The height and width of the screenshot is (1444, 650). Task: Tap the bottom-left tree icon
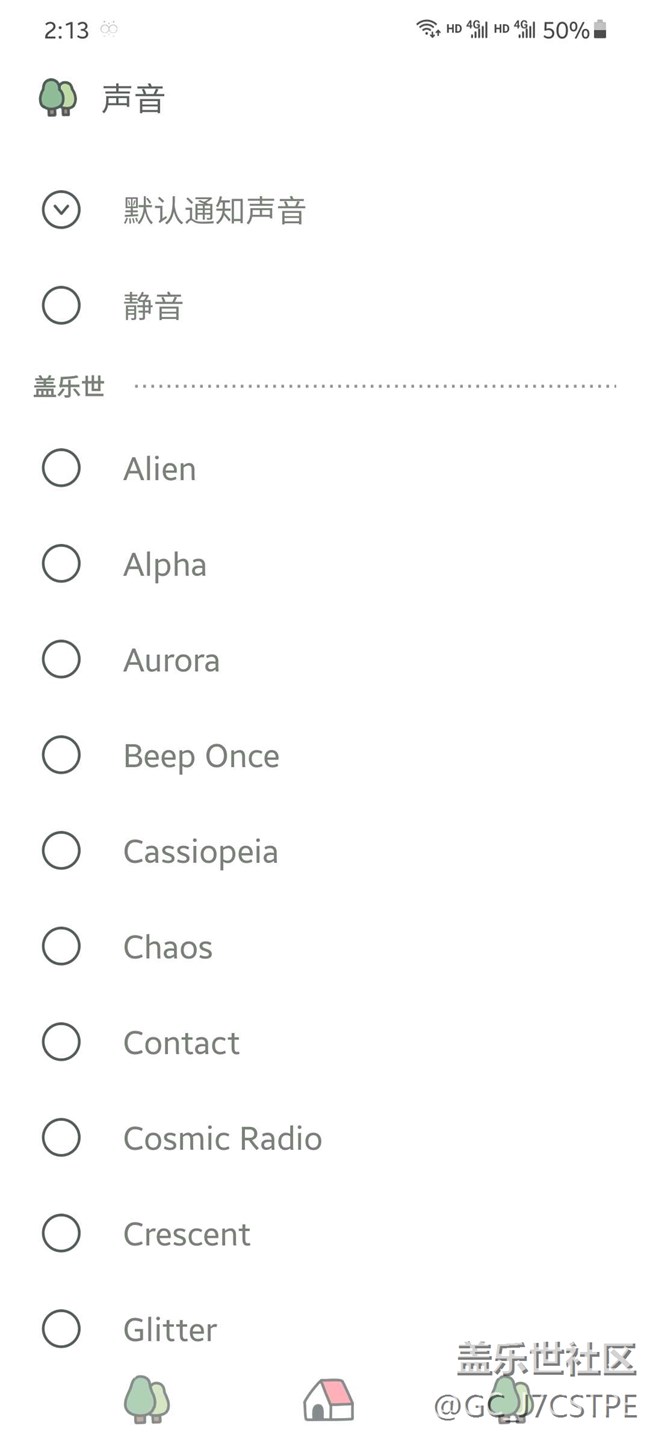click(x=147, y=1399)
